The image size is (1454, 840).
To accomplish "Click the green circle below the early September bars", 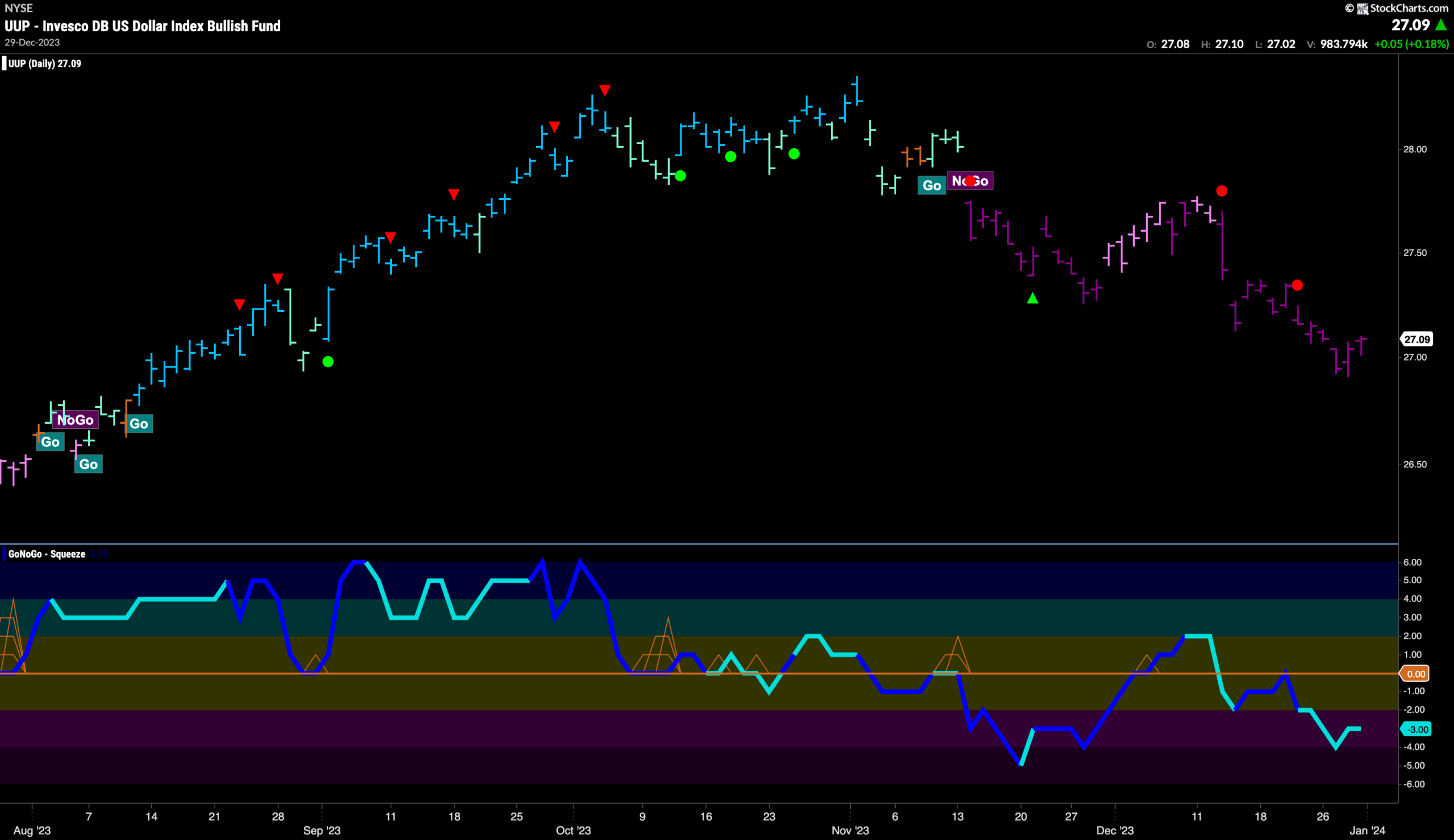I will tap(328, 362).
